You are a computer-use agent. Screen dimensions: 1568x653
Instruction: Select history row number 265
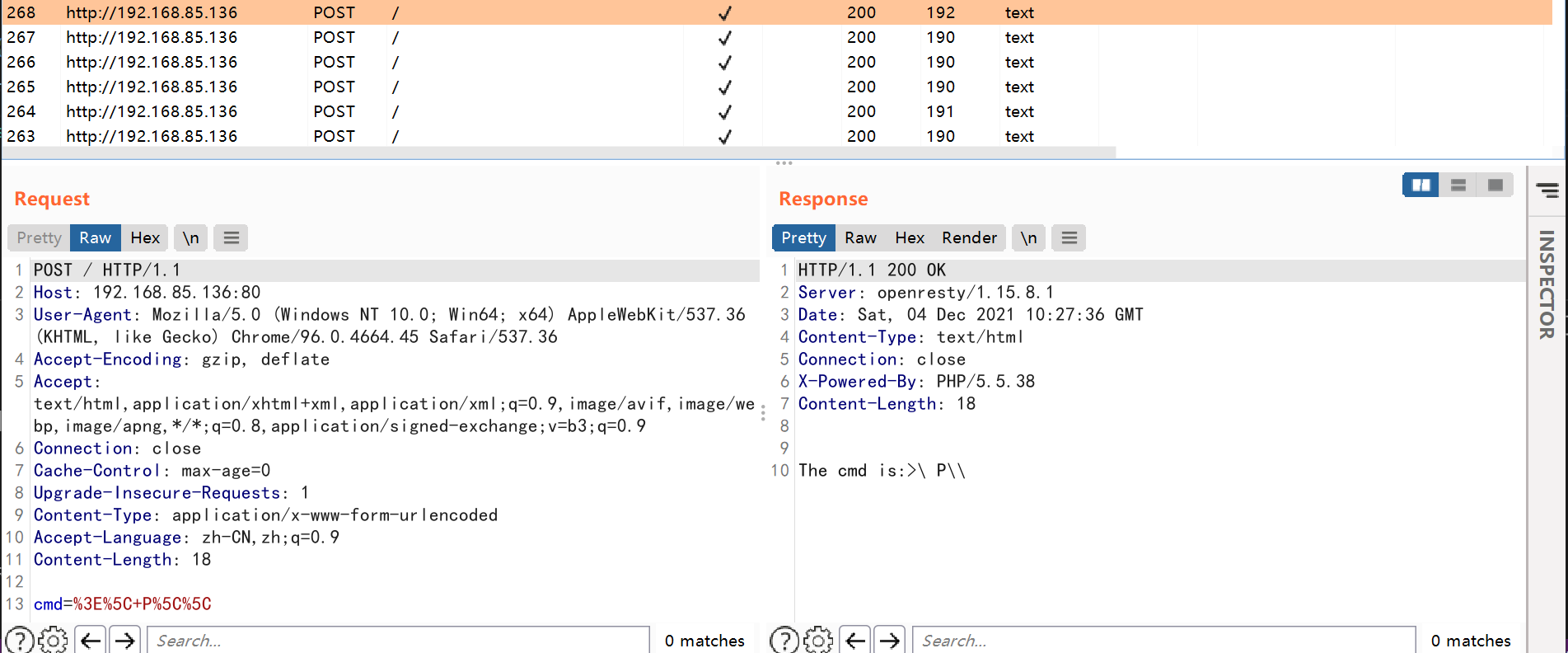pos(776,87)
